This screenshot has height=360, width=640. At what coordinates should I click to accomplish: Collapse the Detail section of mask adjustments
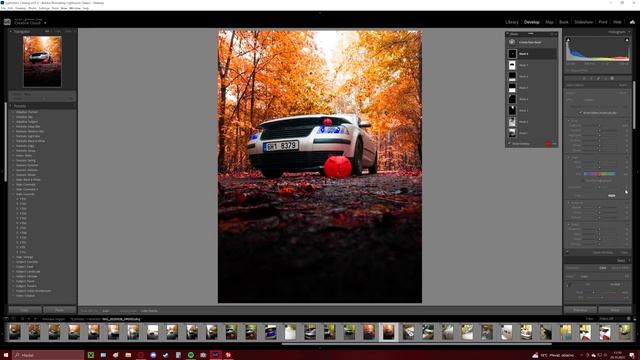tap(569, 224)
